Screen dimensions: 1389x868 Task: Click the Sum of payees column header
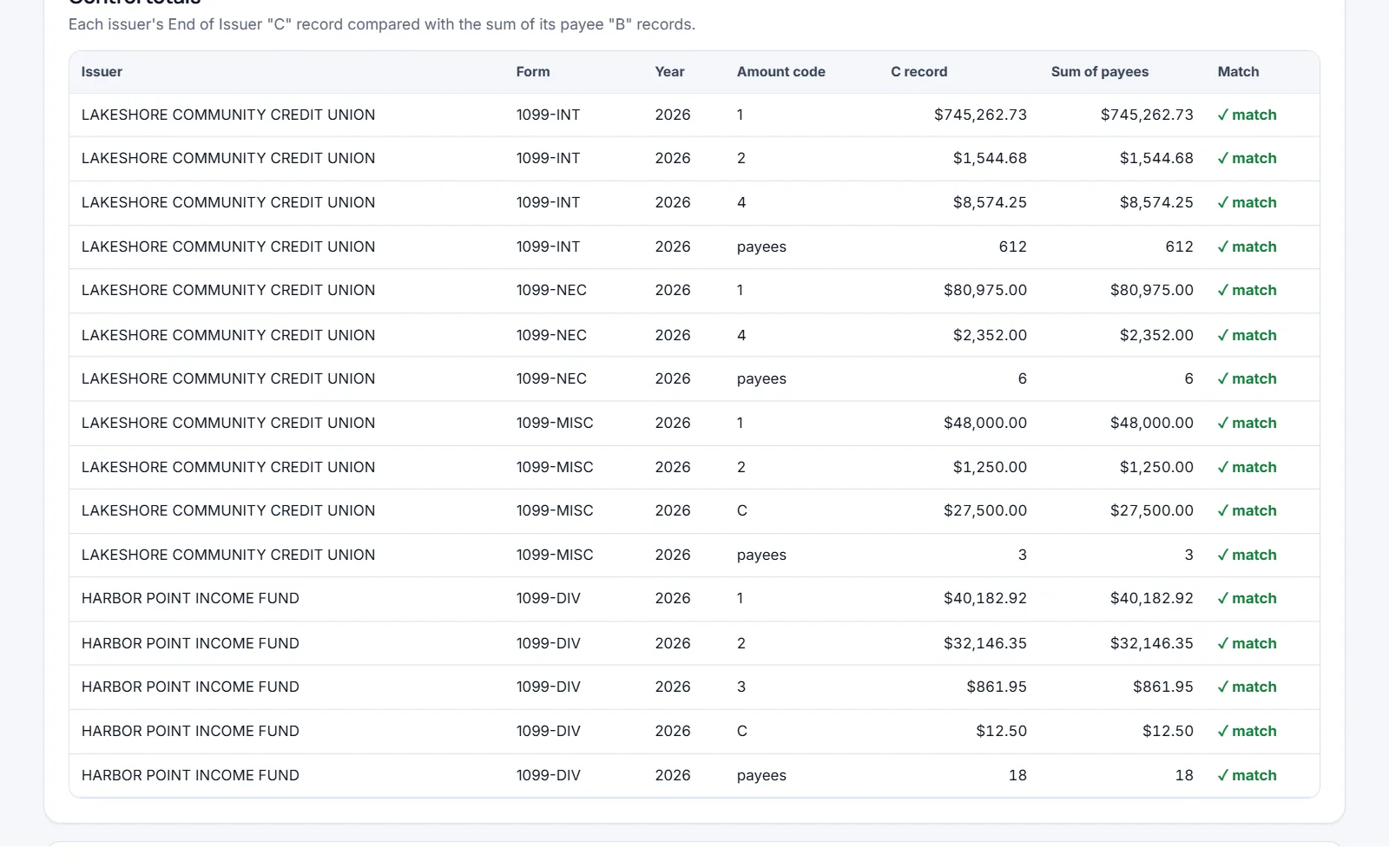pos(1099,72)
